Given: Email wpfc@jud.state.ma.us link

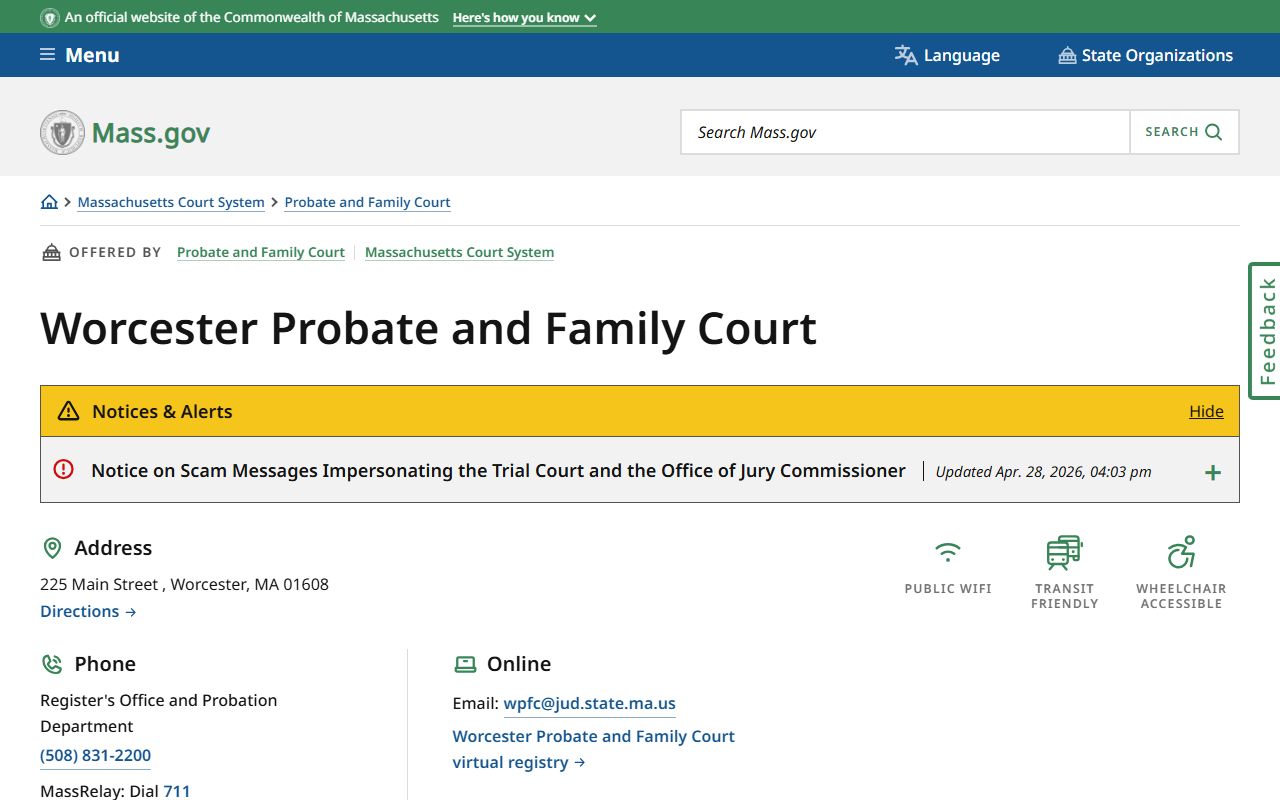Looking at the screenshot, I should (x=589, y=704).
